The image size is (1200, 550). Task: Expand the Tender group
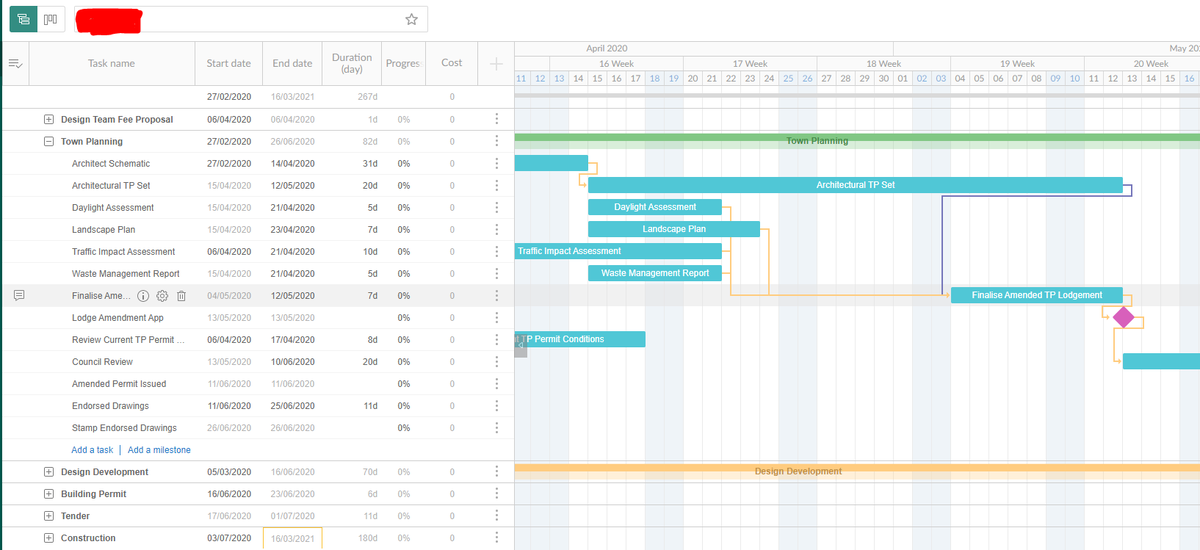pos(48,515)
